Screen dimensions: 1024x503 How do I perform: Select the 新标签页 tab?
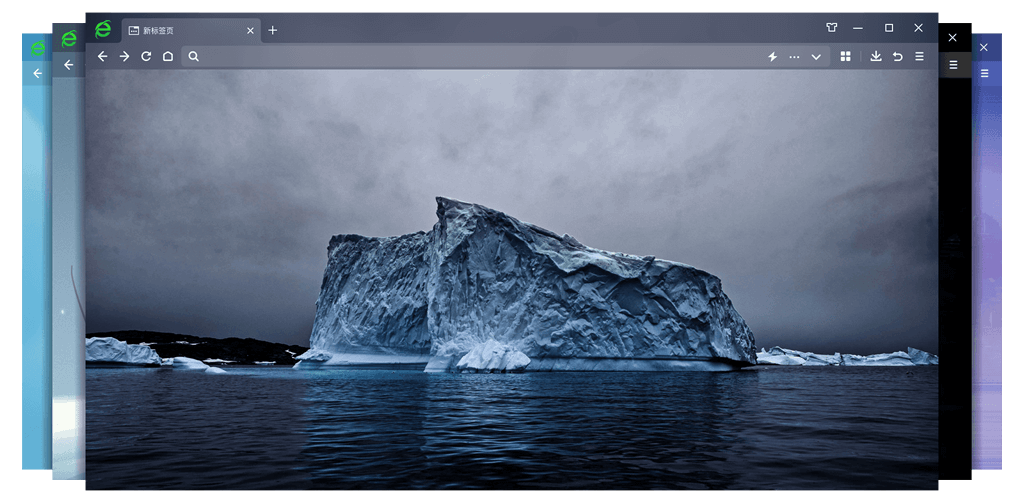191,31
